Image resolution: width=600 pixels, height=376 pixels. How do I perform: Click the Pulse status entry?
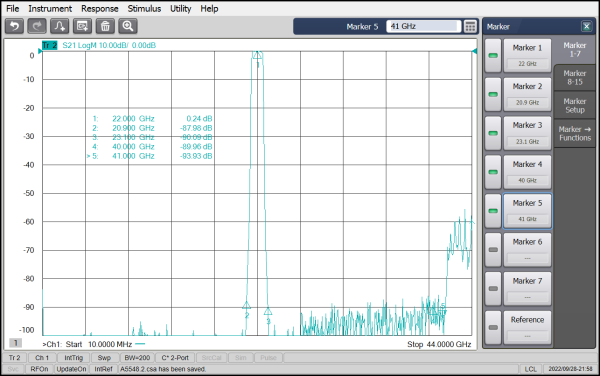point(268,358)
